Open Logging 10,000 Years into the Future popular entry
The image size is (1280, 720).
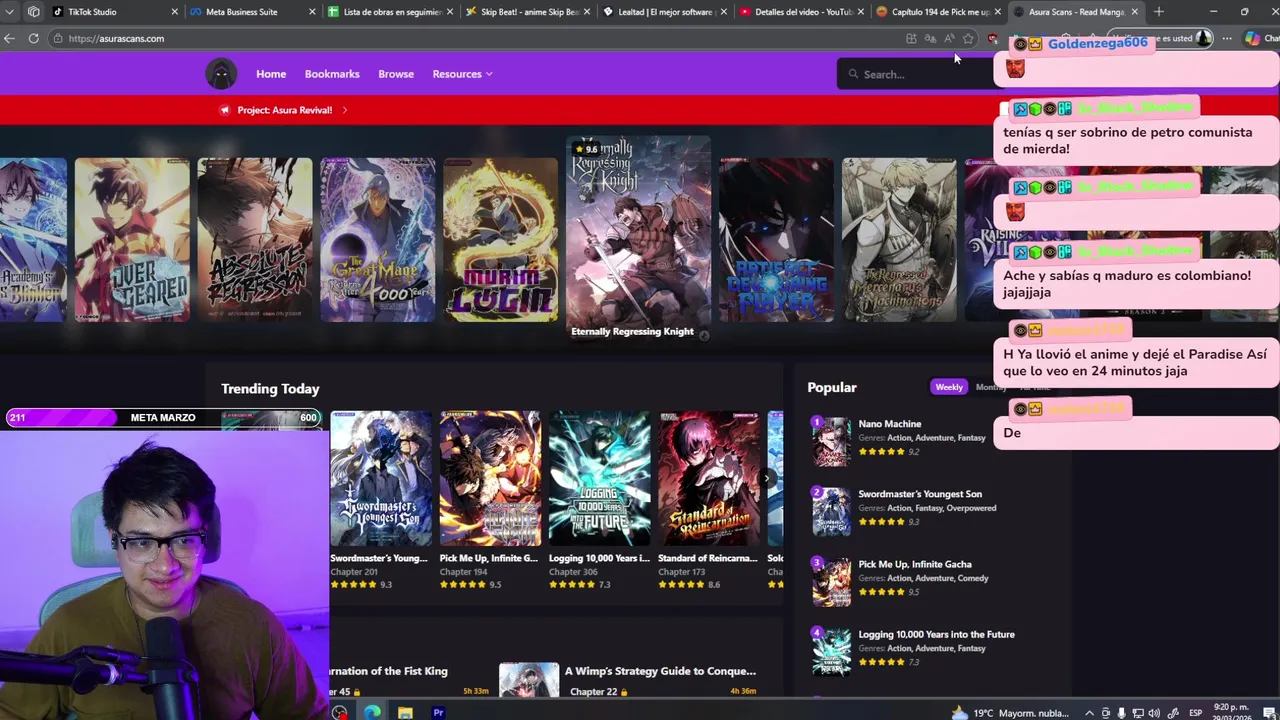coord(936,634)
